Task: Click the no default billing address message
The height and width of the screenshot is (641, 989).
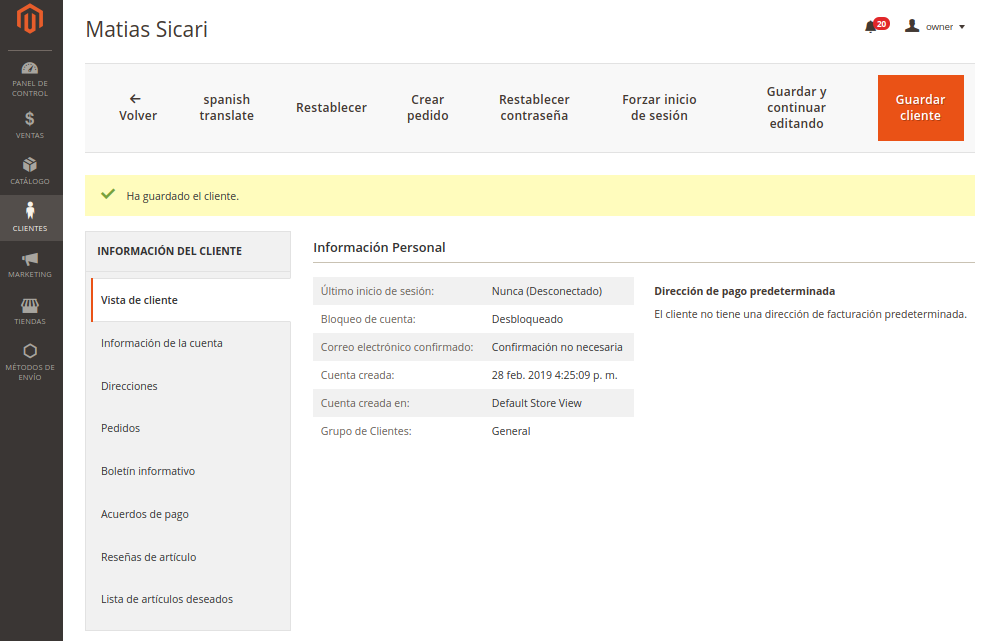Action: pos(811,314)
